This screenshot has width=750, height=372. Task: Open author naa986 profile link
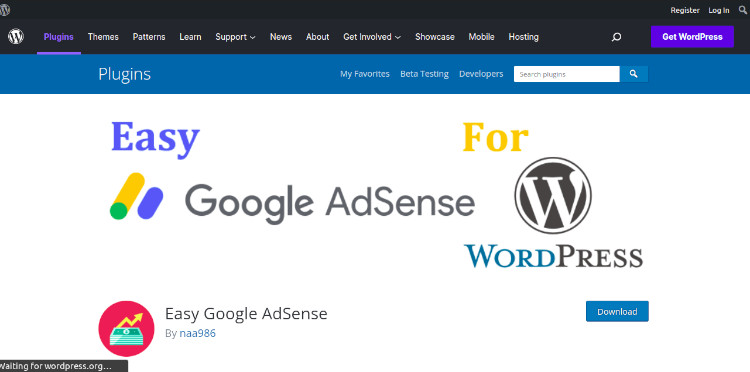198,333
